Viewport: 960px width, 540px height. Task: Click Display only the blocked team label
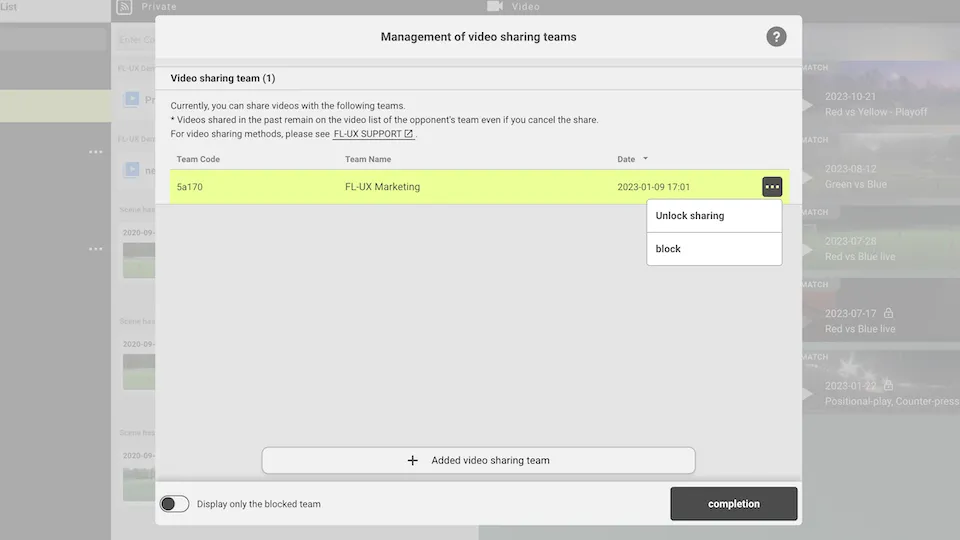click(x=258, y=504)
